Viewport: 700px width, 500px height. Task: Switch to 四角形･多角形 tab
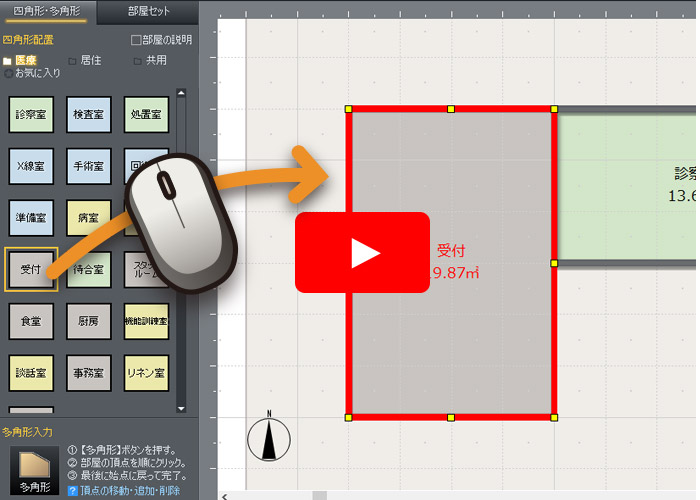[x=48, y=12]
